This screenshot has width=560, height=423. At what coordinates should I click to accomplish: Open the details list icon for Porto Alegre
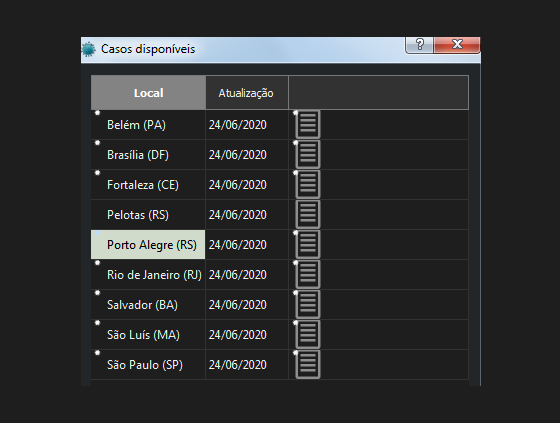[x=308, y=244]
